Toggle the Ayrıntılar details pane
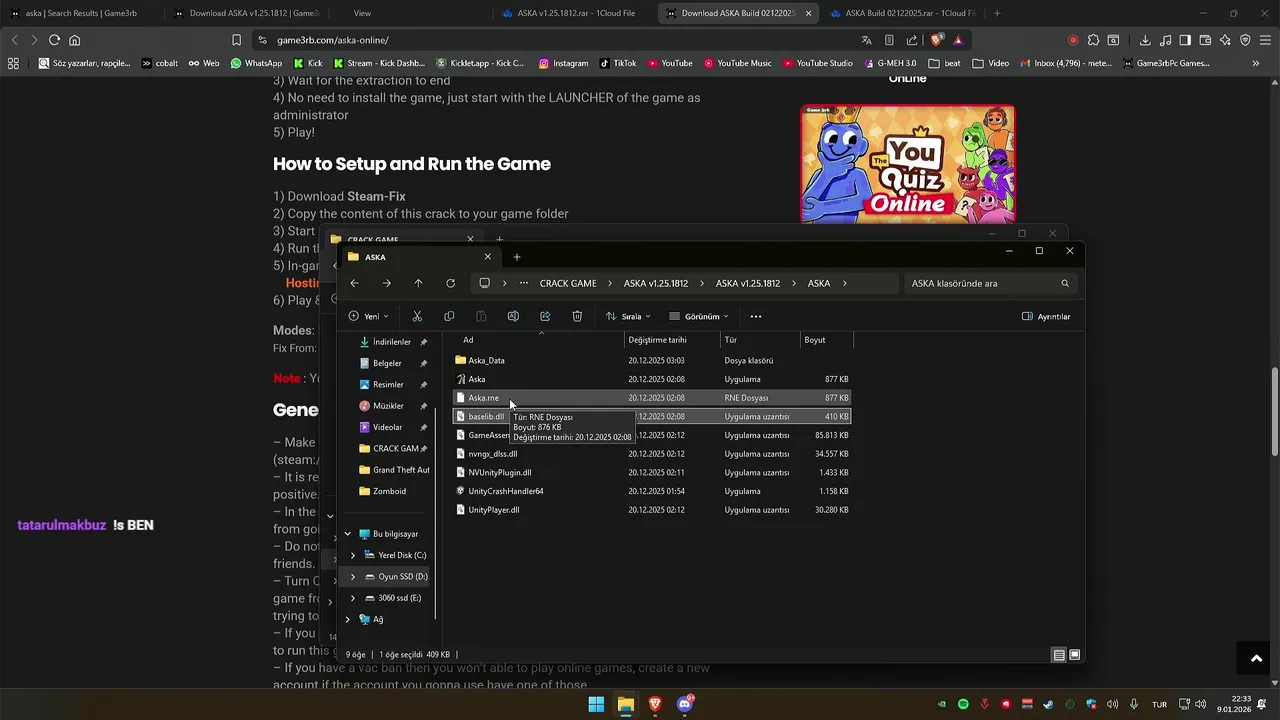Screen dimensions: 1280x720 [1046, 316]
